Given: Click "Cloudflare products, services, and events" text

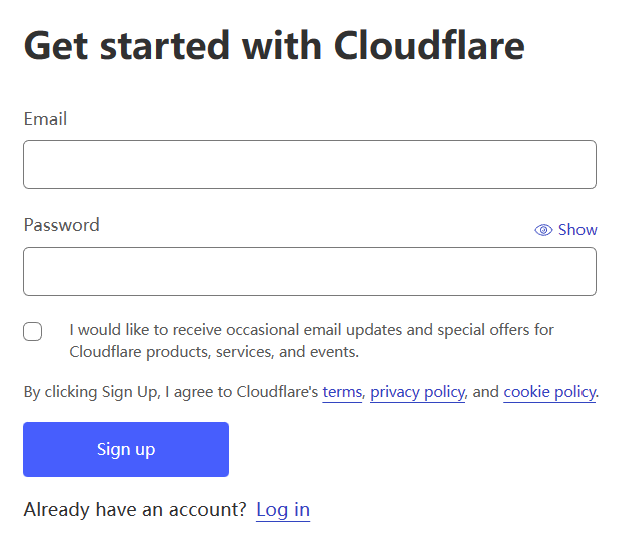Looking at the screenshot, I should pos(214,352).
